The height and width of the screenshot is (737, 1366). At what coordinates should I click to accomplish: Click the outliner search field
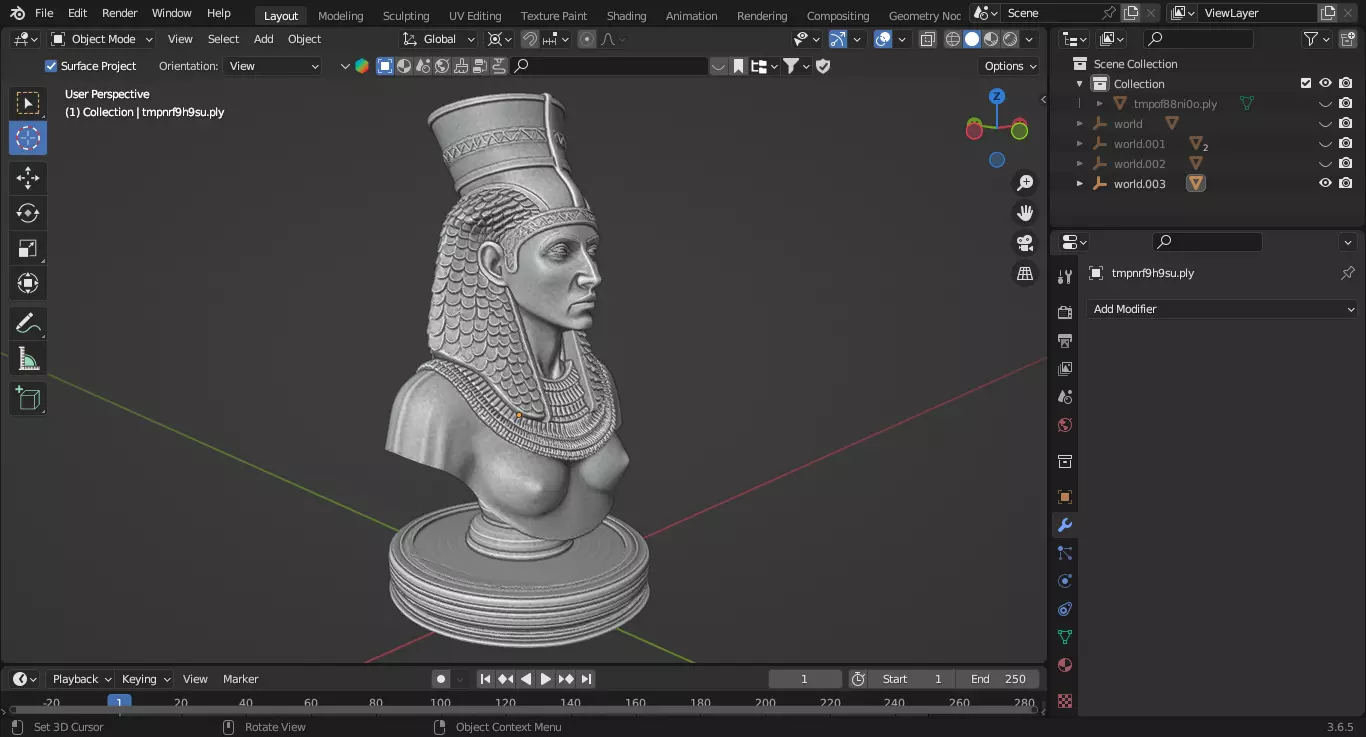(x=1198, y=39)
